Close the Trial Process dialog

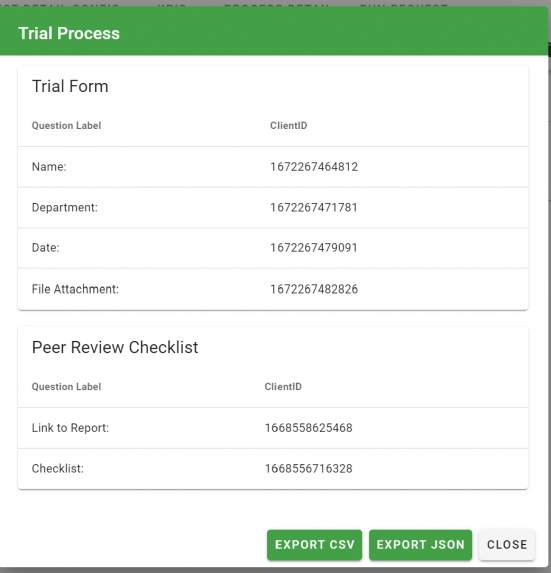[x=507, y=544]
